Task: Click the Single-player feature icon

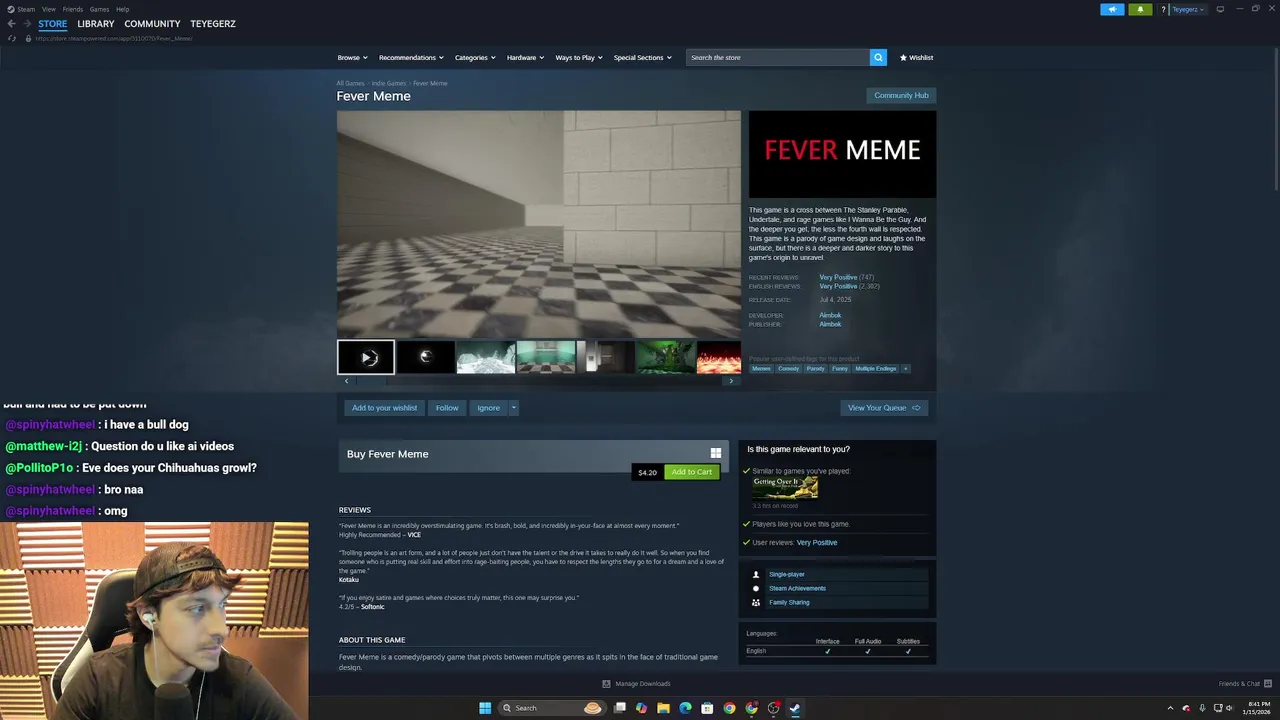Action: 756,574
